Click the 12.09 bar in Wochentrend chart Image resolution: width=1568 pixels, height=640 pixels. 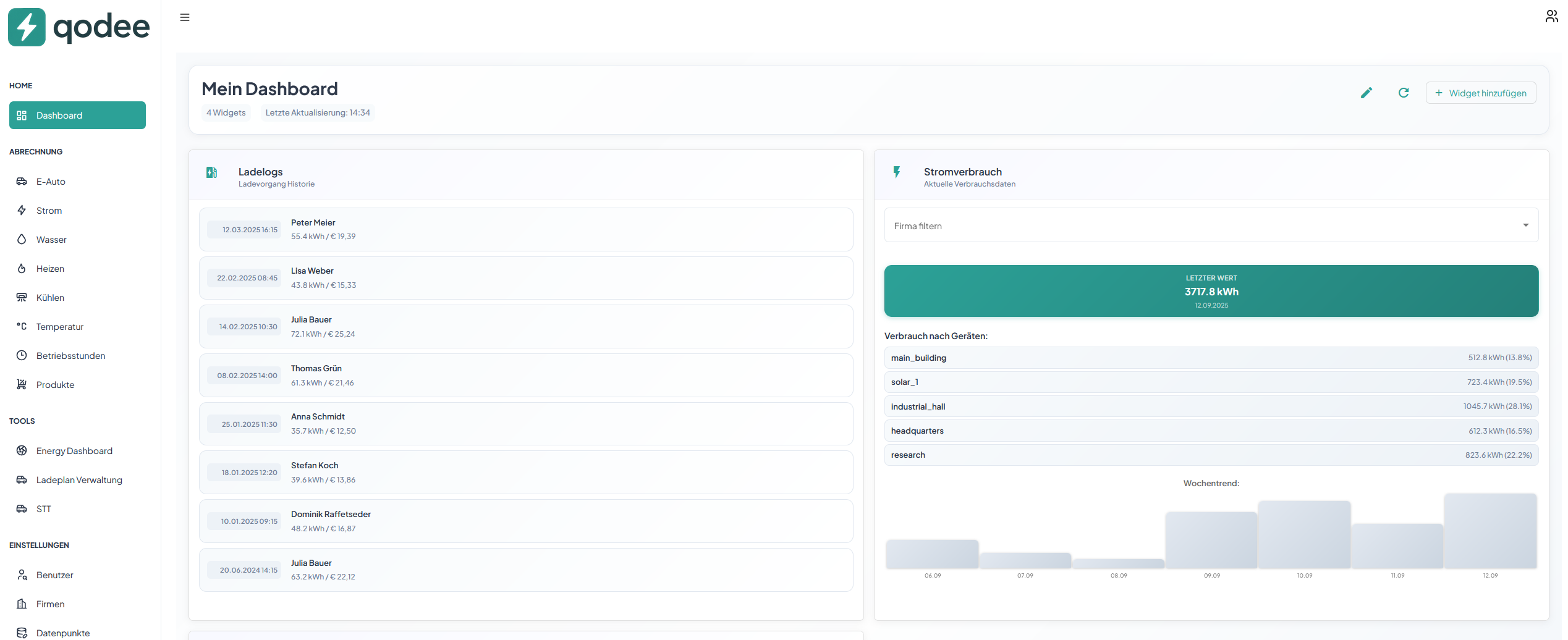click(1490, 531)
